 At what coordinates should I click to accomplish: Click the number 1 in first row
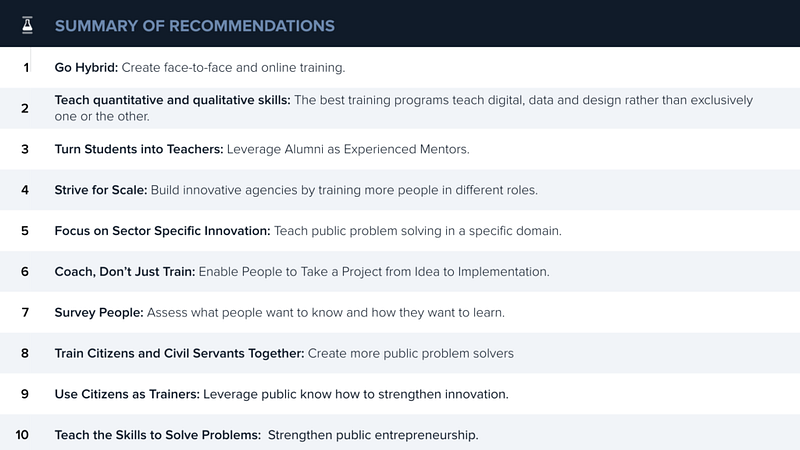(26, 67)
